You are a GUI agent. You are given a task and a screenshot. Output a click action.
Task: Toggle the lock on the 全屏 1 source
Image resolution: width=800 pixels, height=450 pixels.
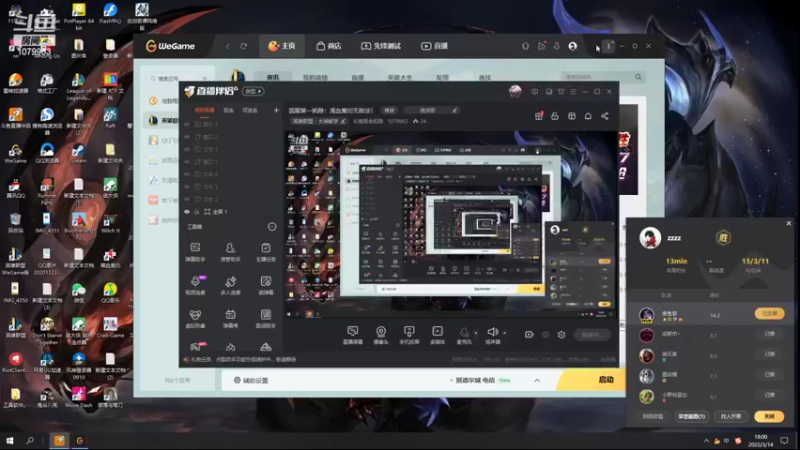click(197, 212)
